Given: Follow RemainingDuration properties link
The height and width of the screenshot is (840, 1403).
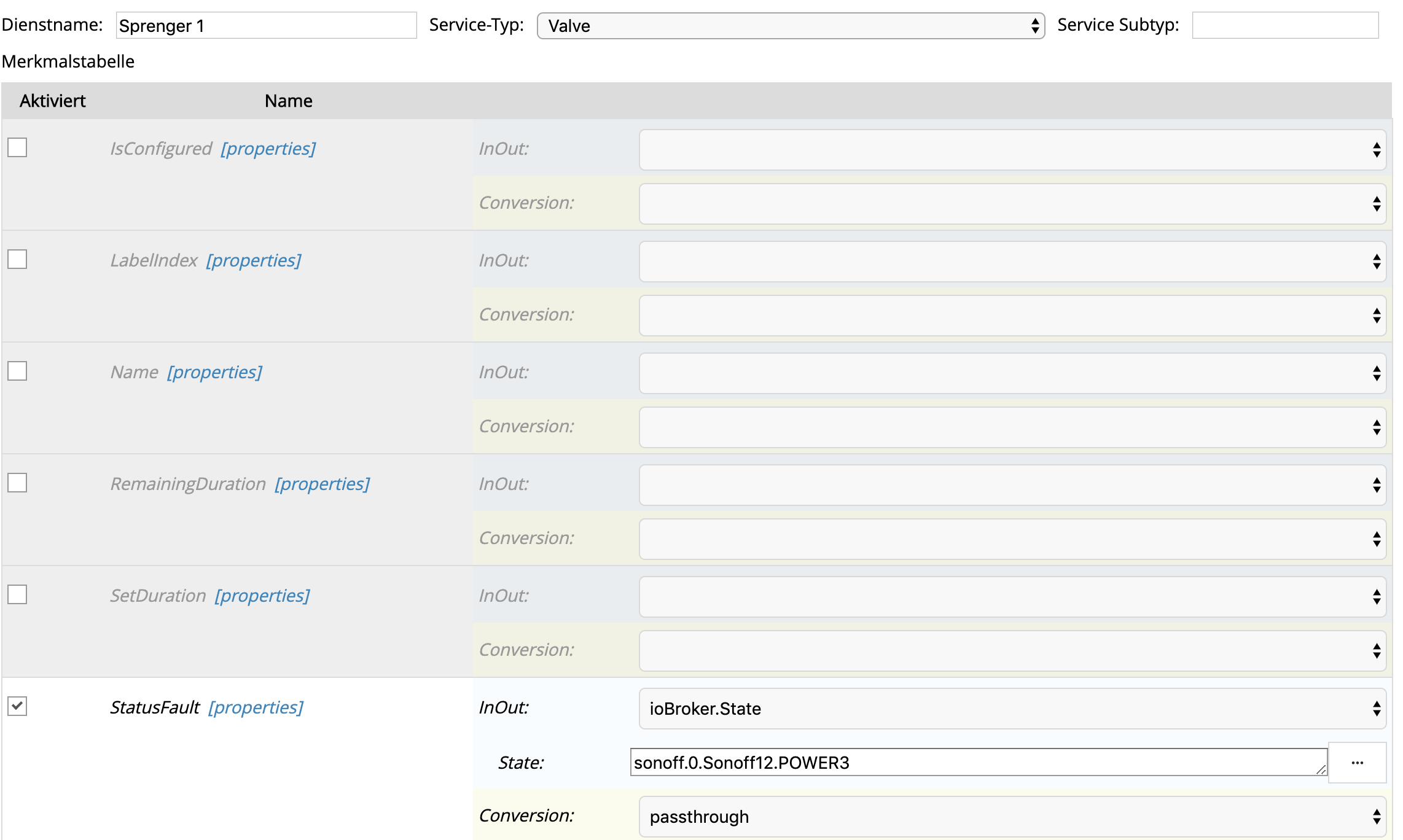Looking at the screenshot, I should [x=322, y=484].
